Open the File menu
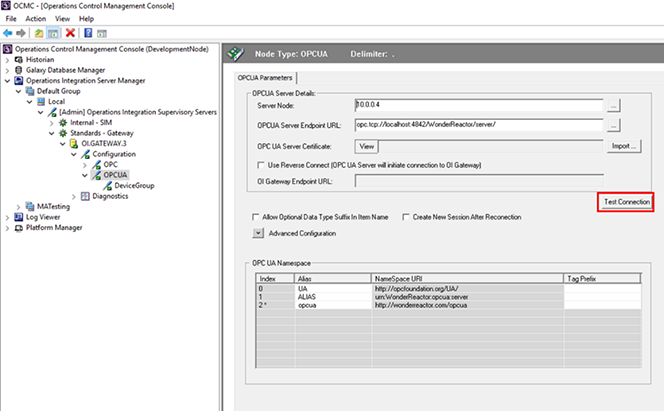This screenshot has height=411, width=664. coord(11,19)
